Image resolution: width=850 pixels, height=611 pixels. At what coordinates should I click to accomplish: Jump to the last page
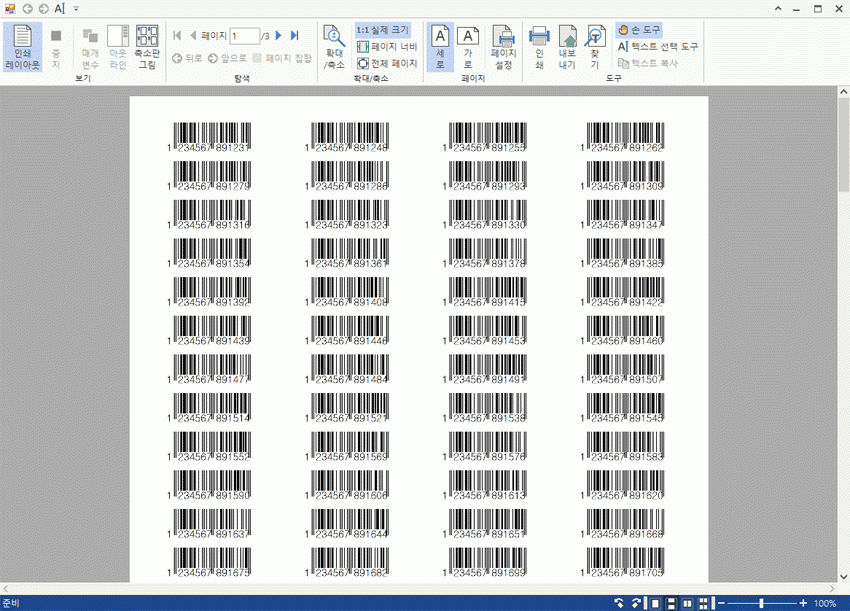click(294, 36)
